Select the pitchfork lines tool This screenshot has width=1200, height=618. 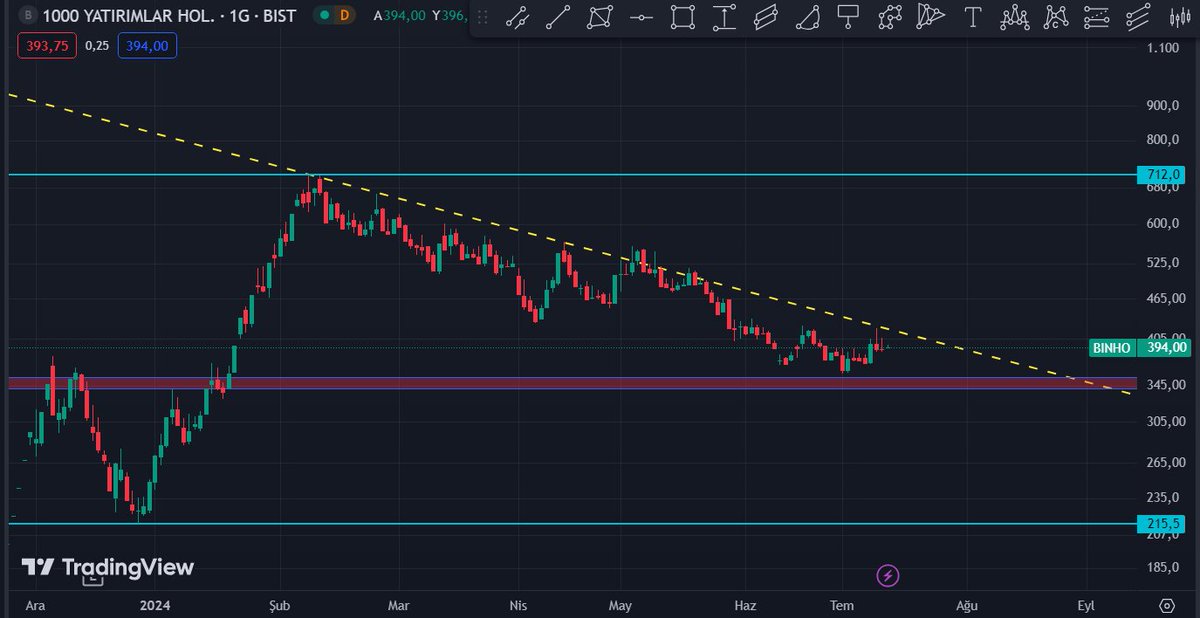point(1138,17)
